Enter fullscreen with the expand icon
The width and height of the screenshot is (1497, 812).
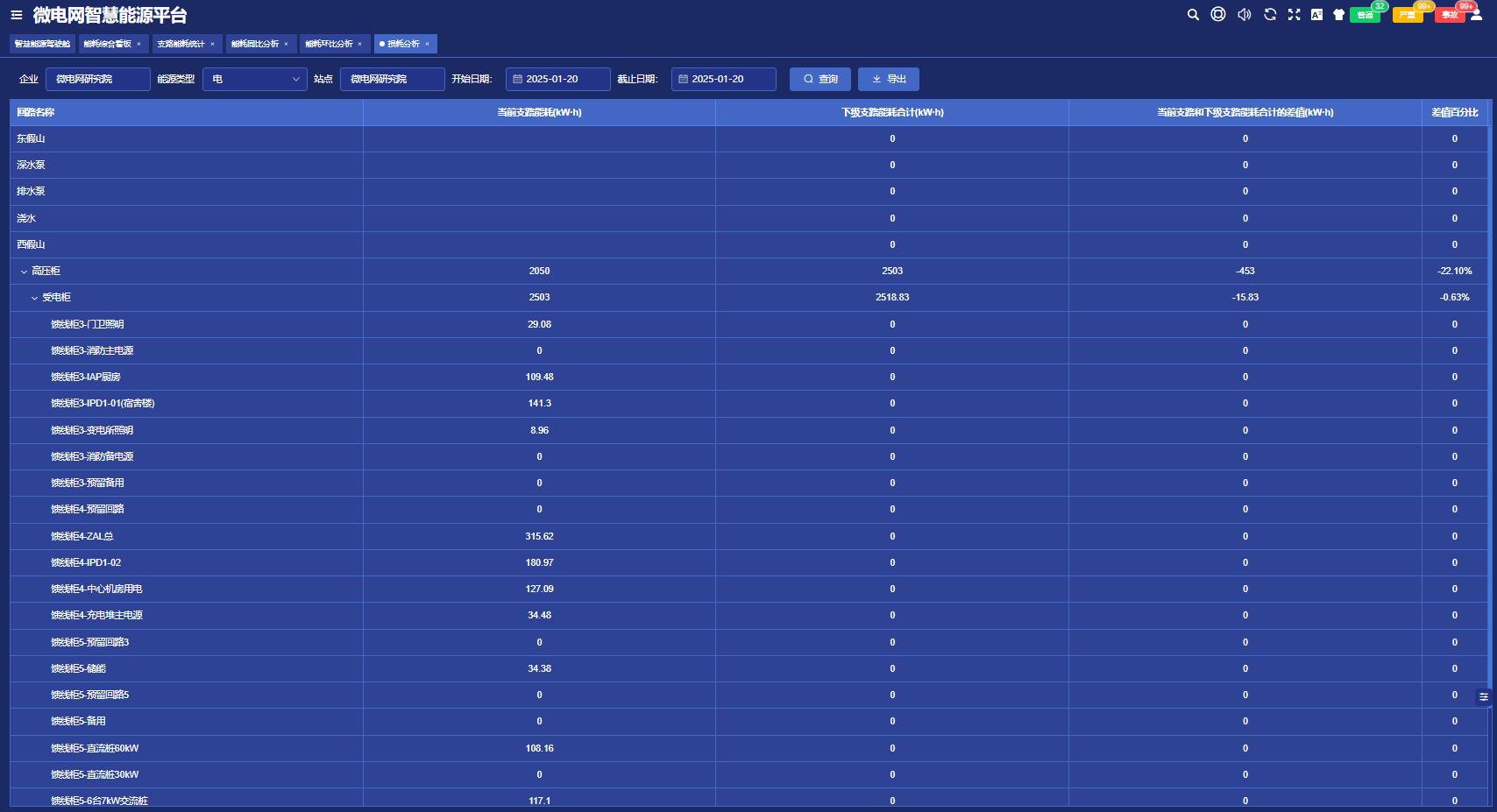click(1294, 15)
